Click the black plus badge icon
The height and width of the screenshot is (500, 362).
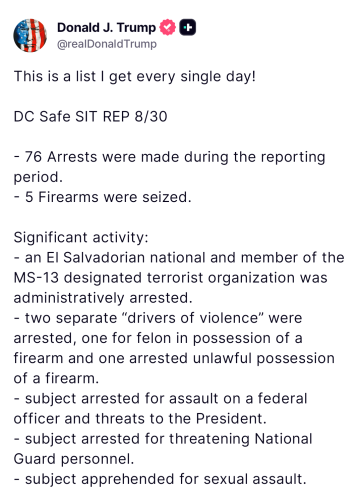(188, 28)
